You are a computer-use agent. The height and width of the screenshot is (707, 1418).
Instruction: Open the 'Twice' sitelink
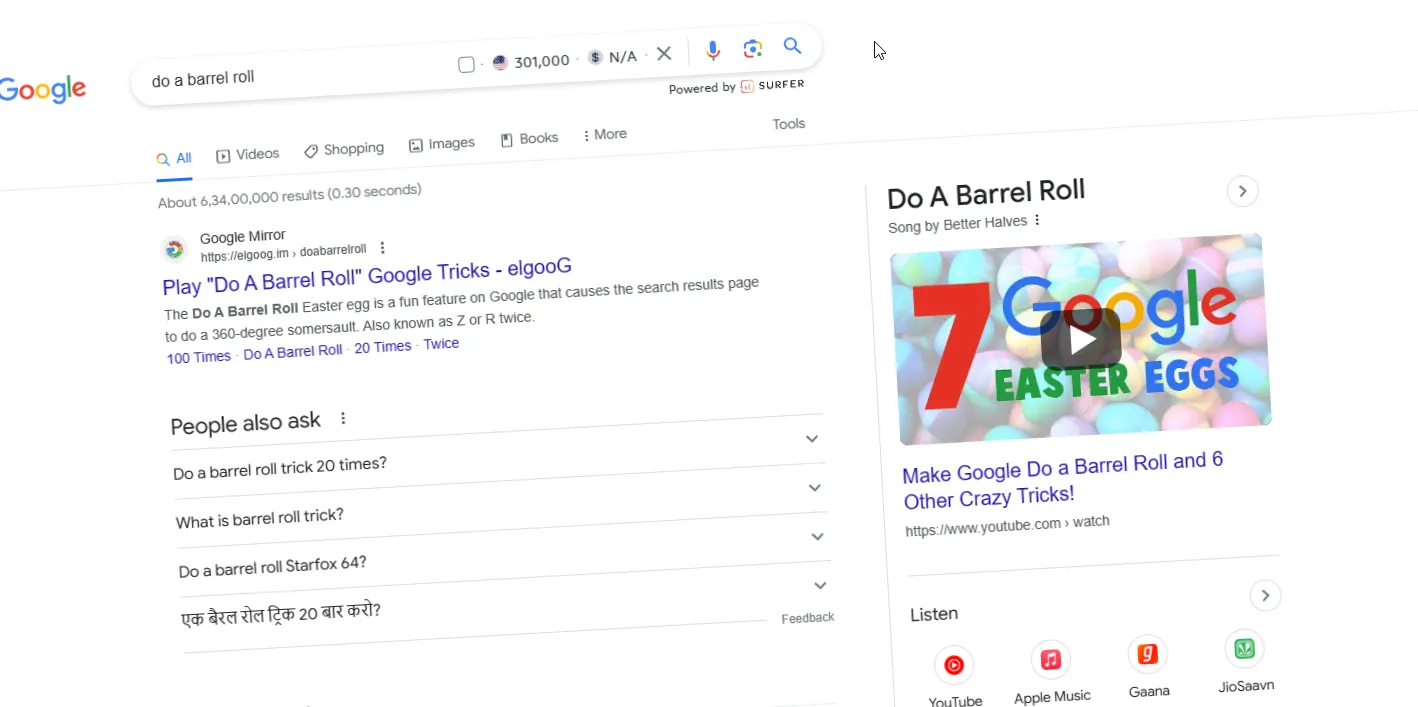tap(441, 344)
